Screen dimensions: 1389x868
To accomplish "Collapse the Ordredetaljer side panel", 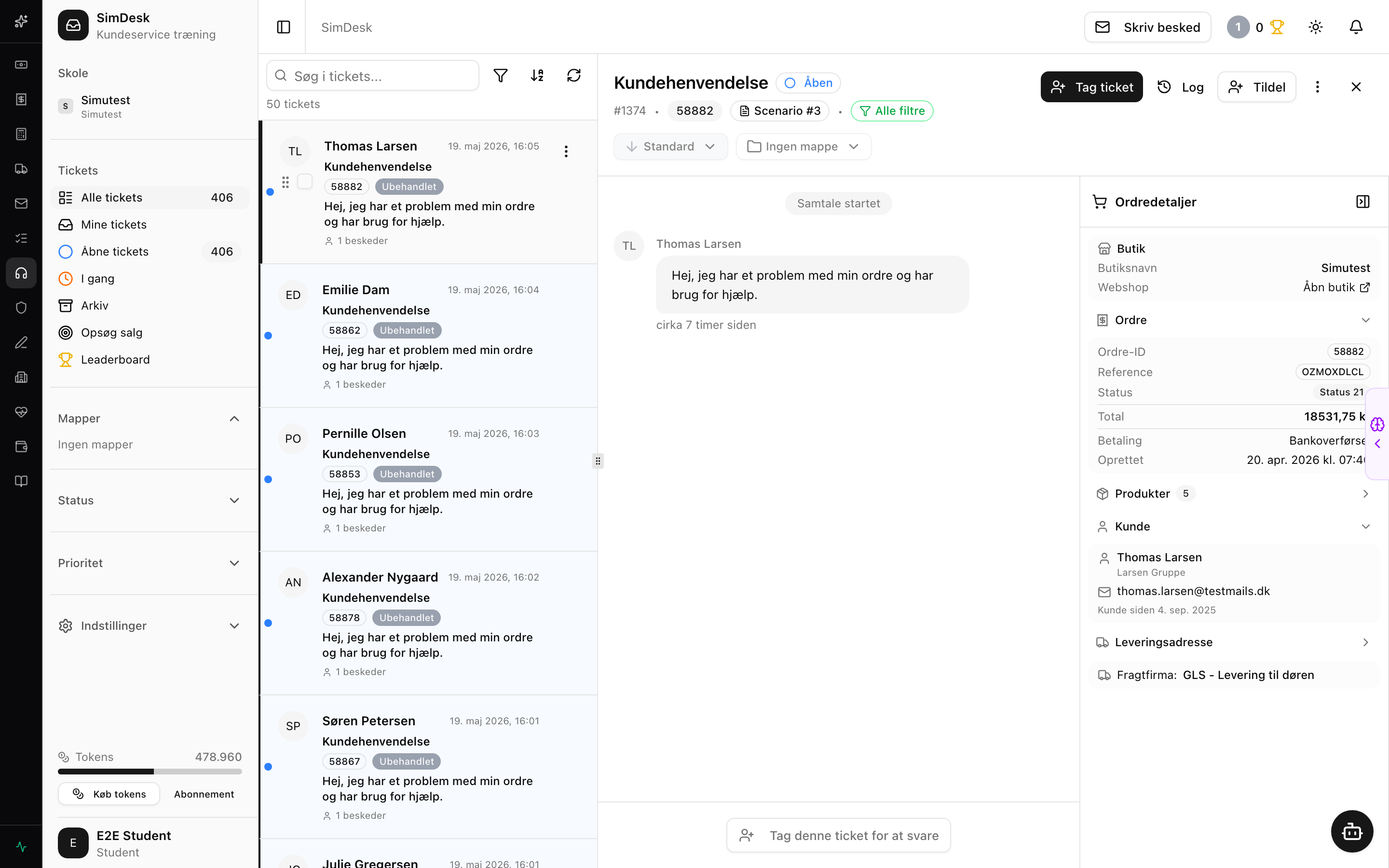I will click(x=1362, y=202).
